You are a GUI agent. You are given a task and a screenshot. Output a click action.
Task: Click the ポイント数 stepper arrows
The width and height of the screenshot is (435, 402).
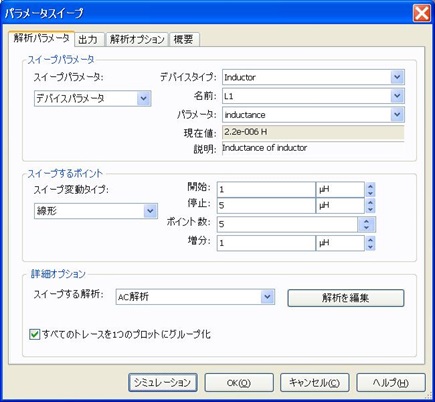coord(367,224)
